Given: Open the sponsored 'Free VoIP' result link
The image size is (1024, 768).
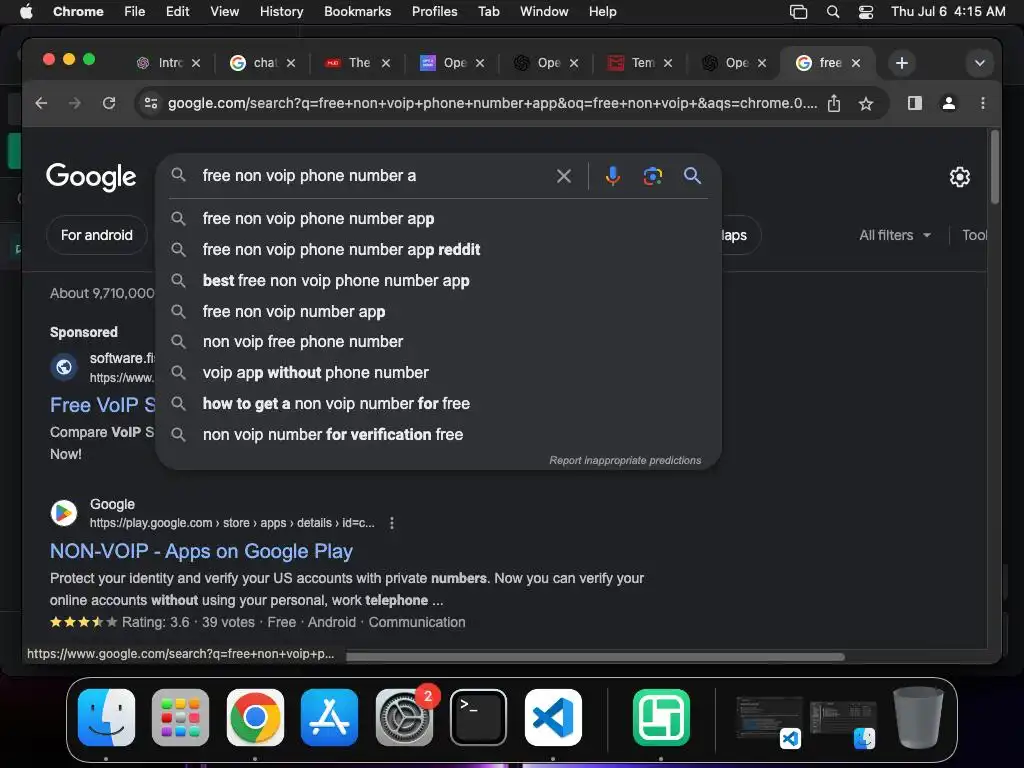Looking at the screenshot, I should click(x=103, y=405).
